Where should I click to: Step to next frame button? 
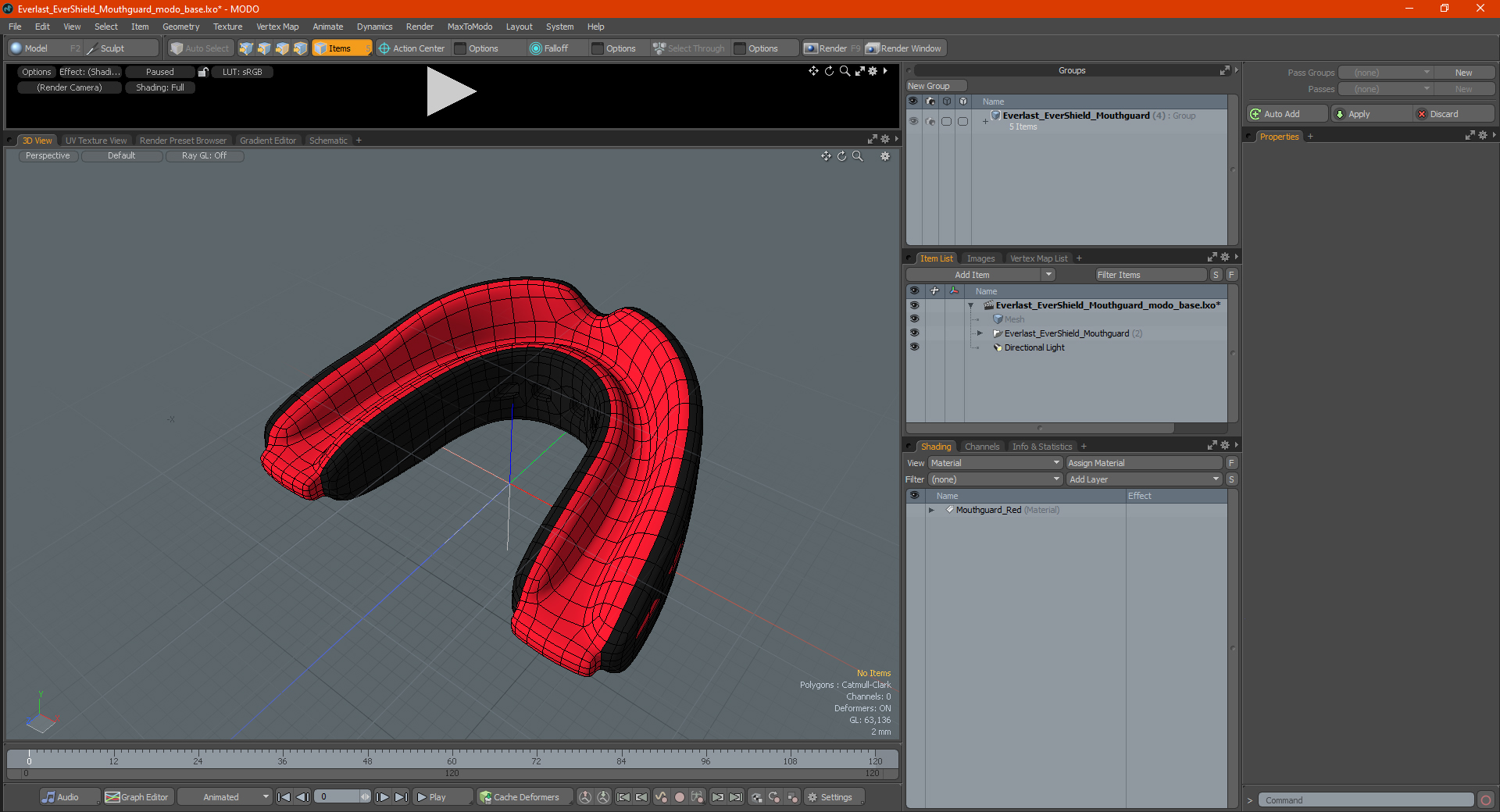coord(382,797)
